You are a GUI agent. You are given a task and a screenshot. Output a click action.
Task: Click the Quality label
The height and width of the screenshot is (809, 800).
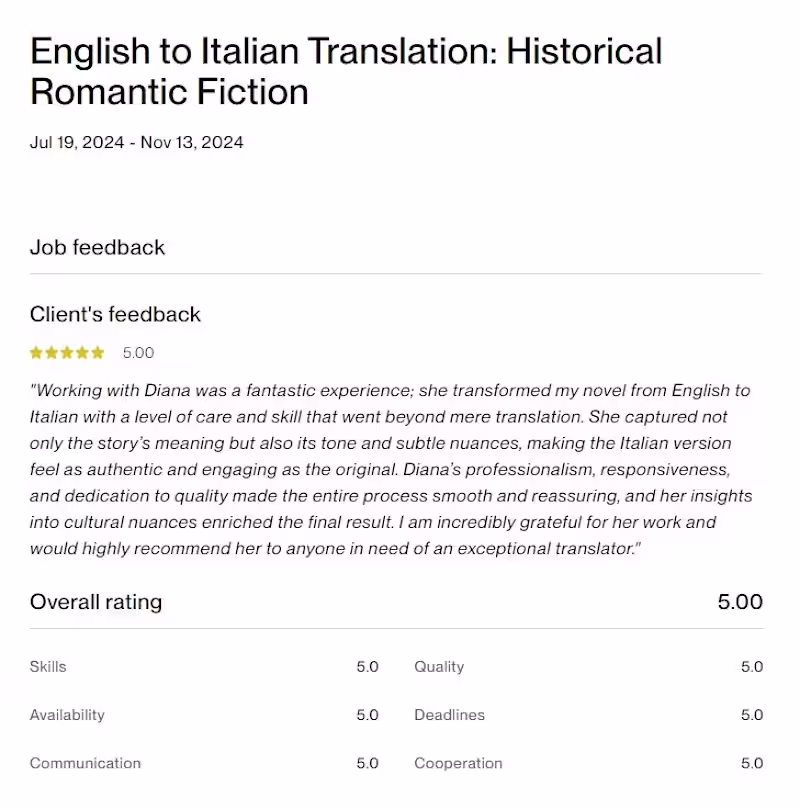[439, 667]
